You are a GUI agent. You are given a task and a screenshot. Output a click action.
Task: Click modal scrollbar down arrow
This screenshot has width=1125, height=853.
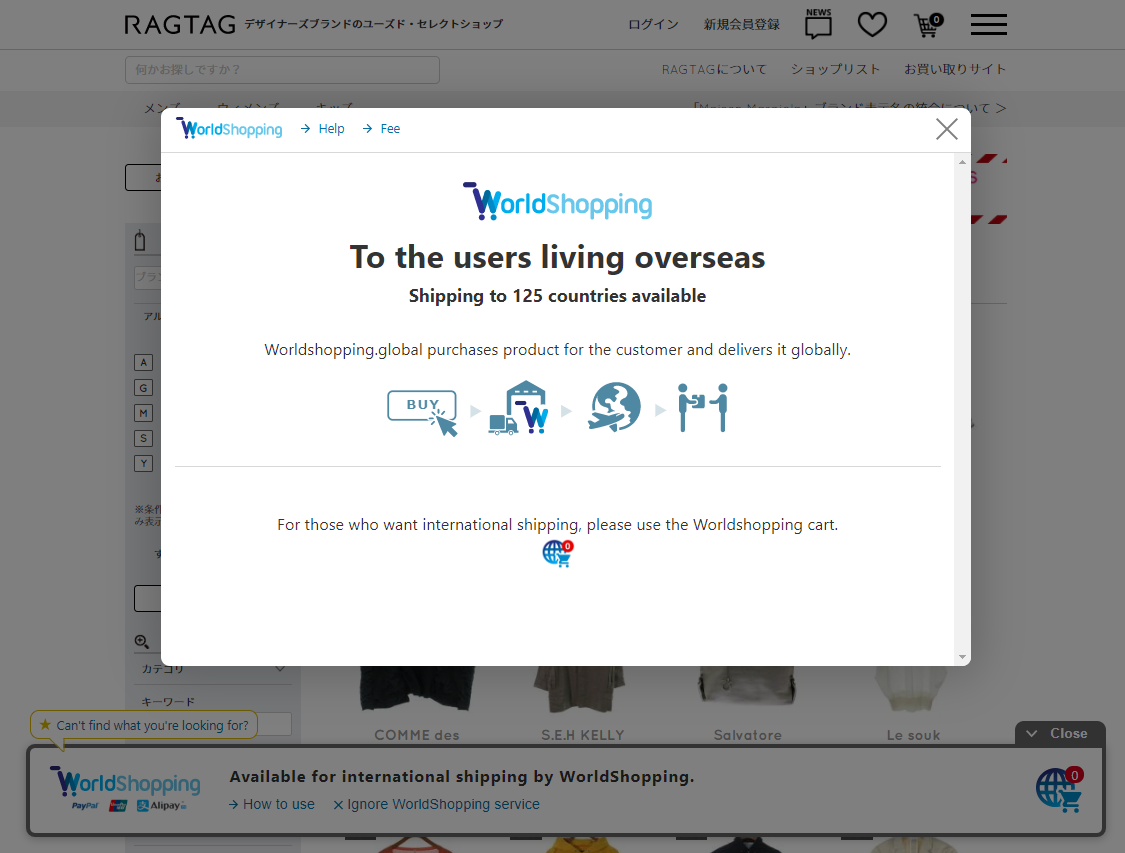tap(962, 656)
